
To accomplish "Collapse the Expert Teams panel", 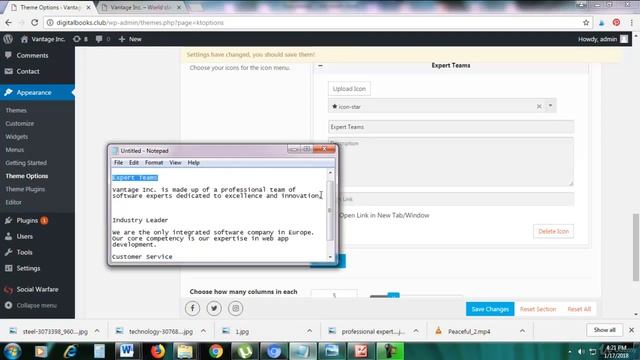I will tap(320, 65).
